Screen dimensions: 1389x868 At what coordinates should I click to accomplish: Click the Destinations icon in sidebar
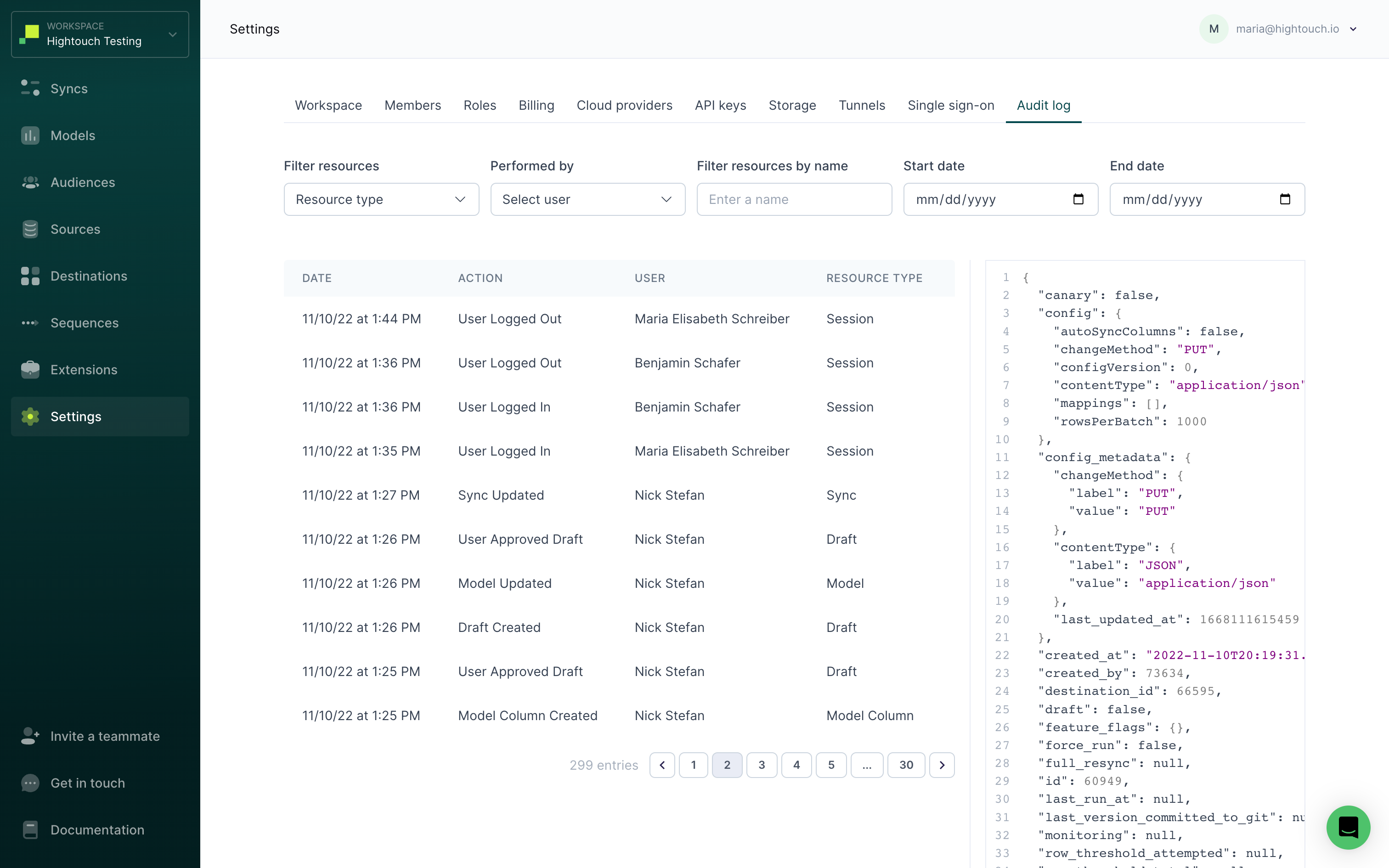[x=30, y=276]
